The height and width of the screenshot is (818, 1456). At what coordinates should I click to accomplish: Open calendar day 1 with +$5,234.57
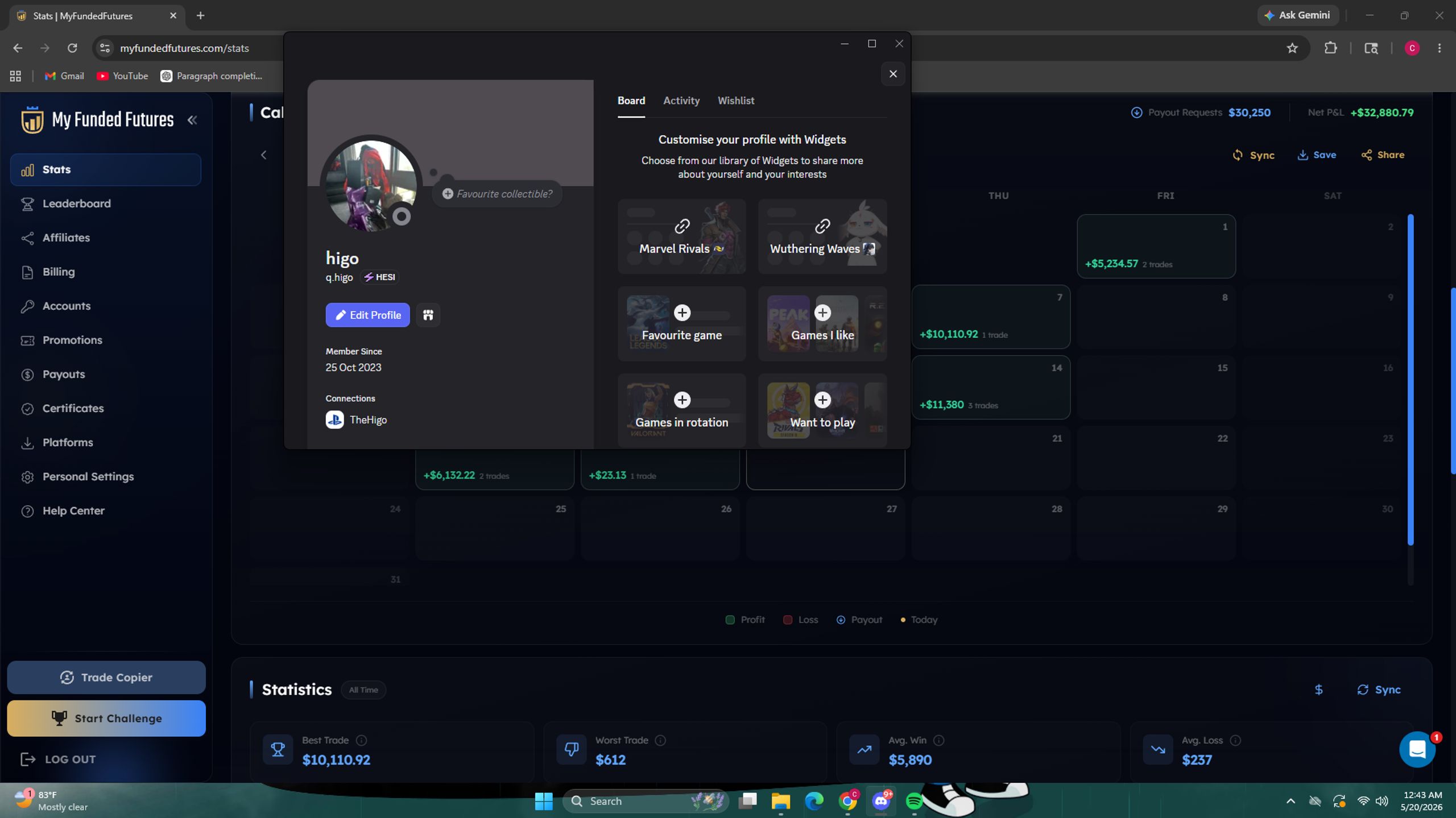[1156, 246]
